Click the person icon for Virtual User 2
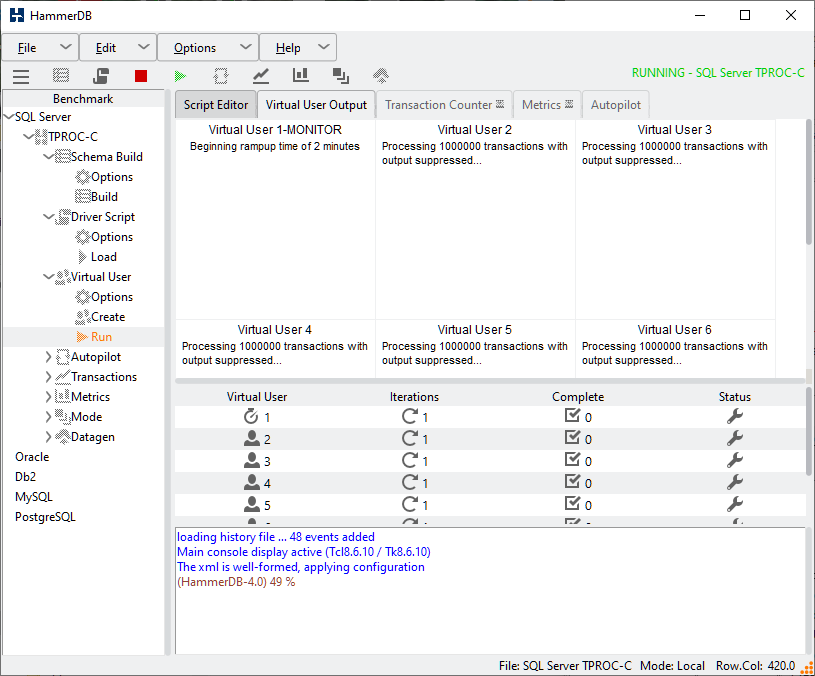 pos(252,439)
